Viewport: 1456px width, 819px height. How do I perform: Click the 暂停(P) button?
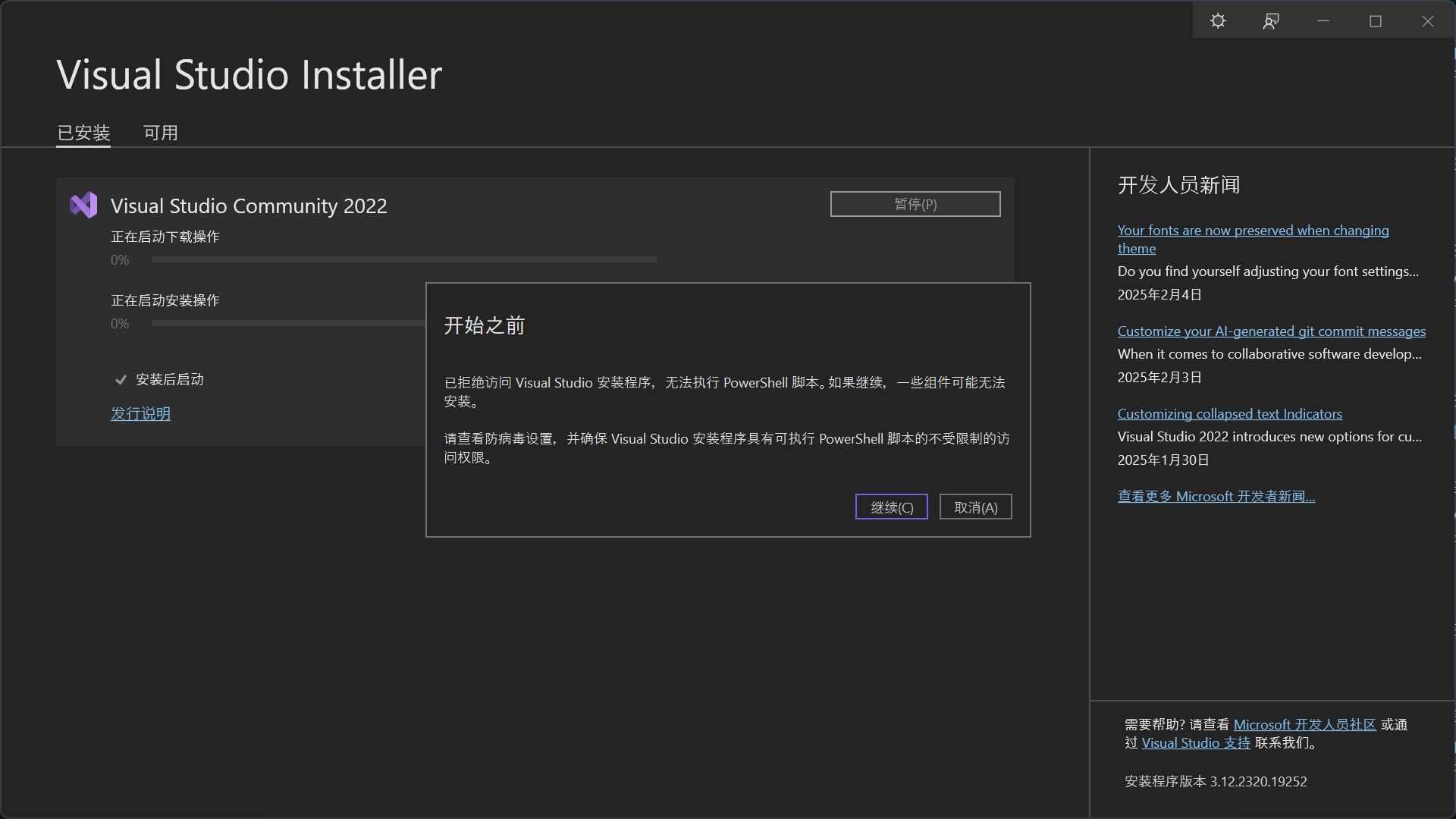pos(915,204)
